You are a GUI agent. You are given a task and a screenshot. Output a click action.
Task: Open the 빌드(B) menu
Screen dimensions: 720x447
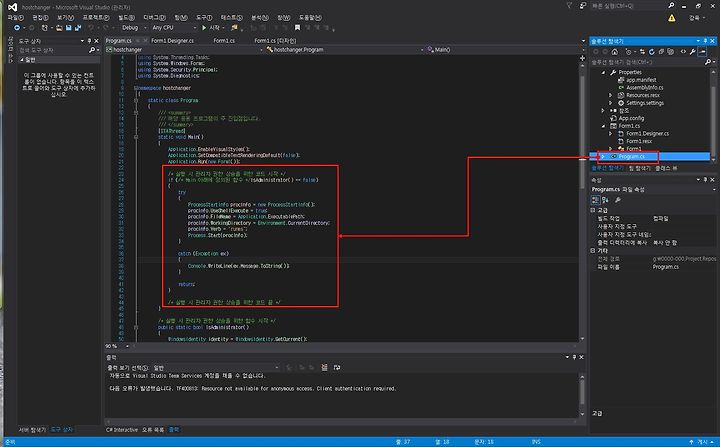[x=126, y=17]
